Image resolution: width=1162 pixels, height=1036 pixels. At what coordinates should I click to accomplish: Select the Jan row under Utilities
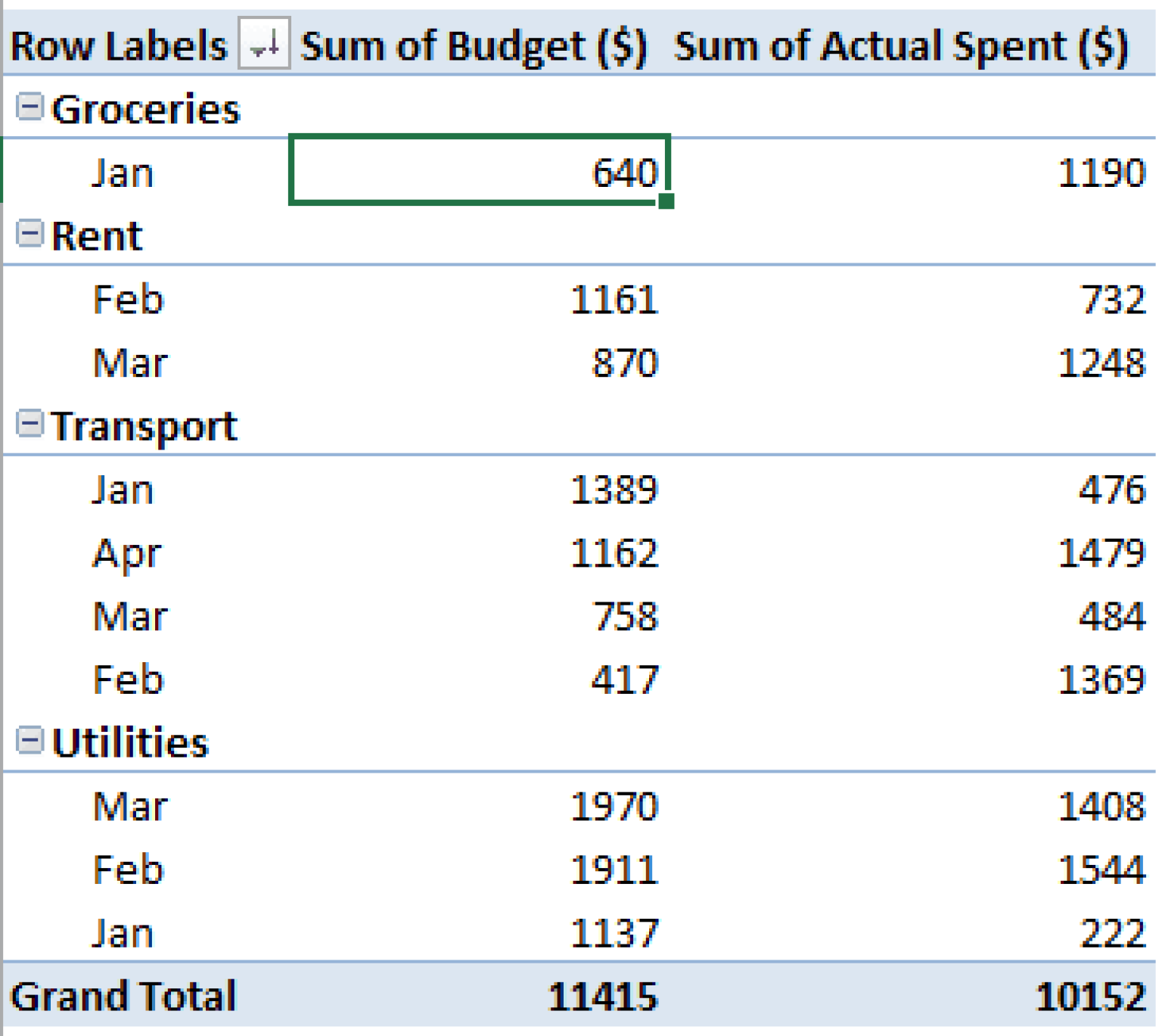[123, 932]
